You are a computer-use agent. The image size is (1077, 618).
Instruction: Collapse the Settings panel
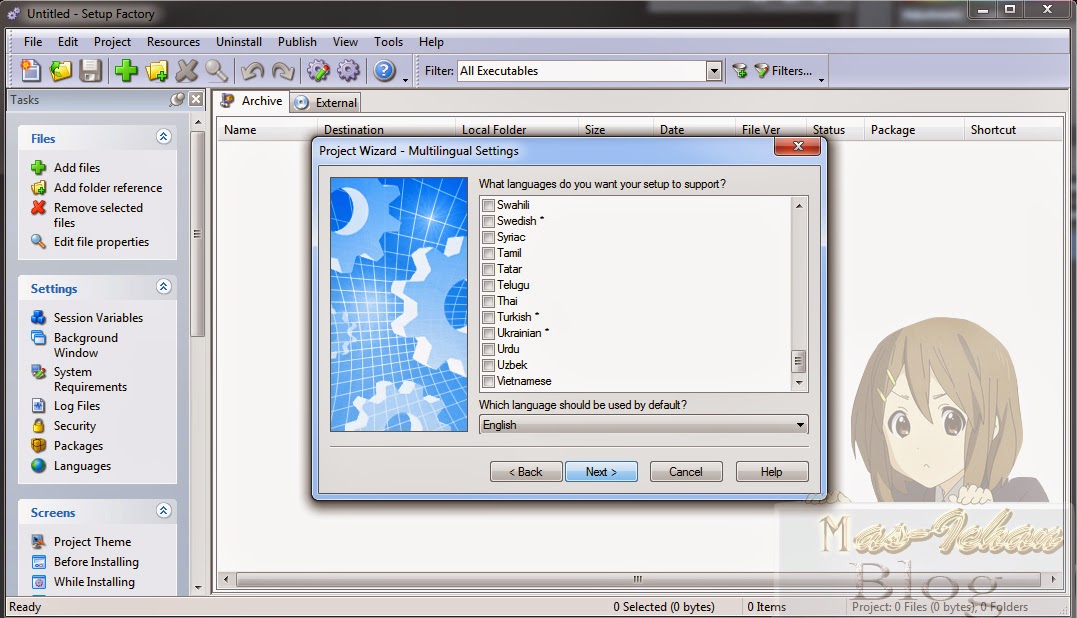162,288
